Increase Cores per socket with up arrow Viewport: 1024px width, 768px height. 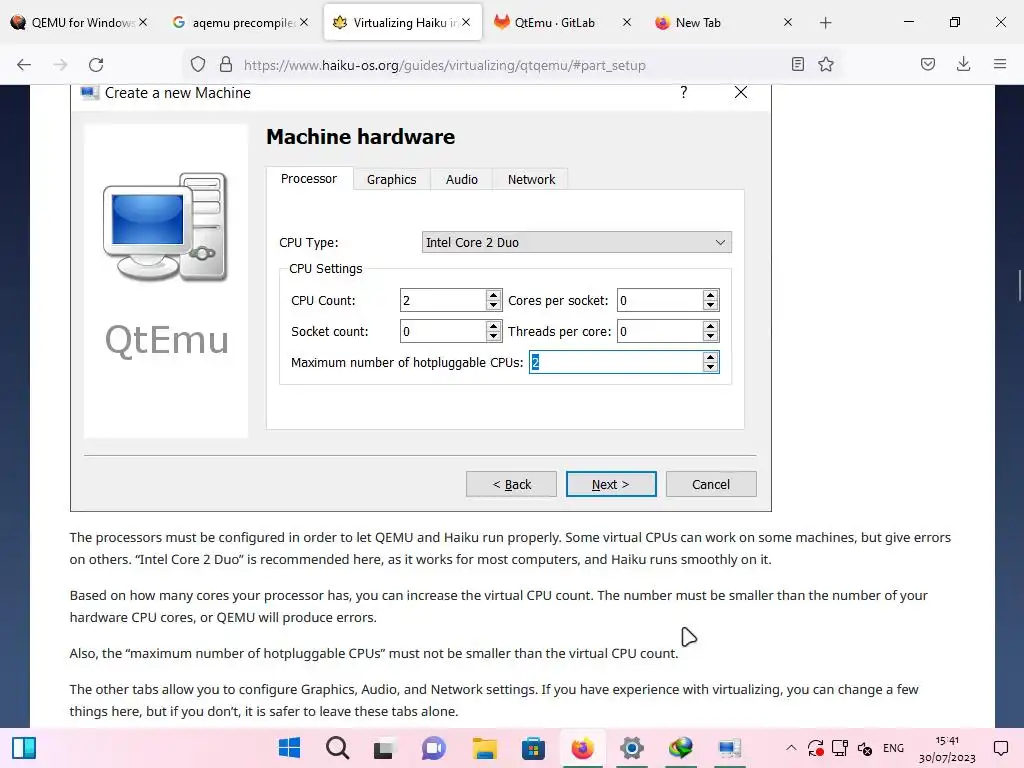(x=711, y=295)
